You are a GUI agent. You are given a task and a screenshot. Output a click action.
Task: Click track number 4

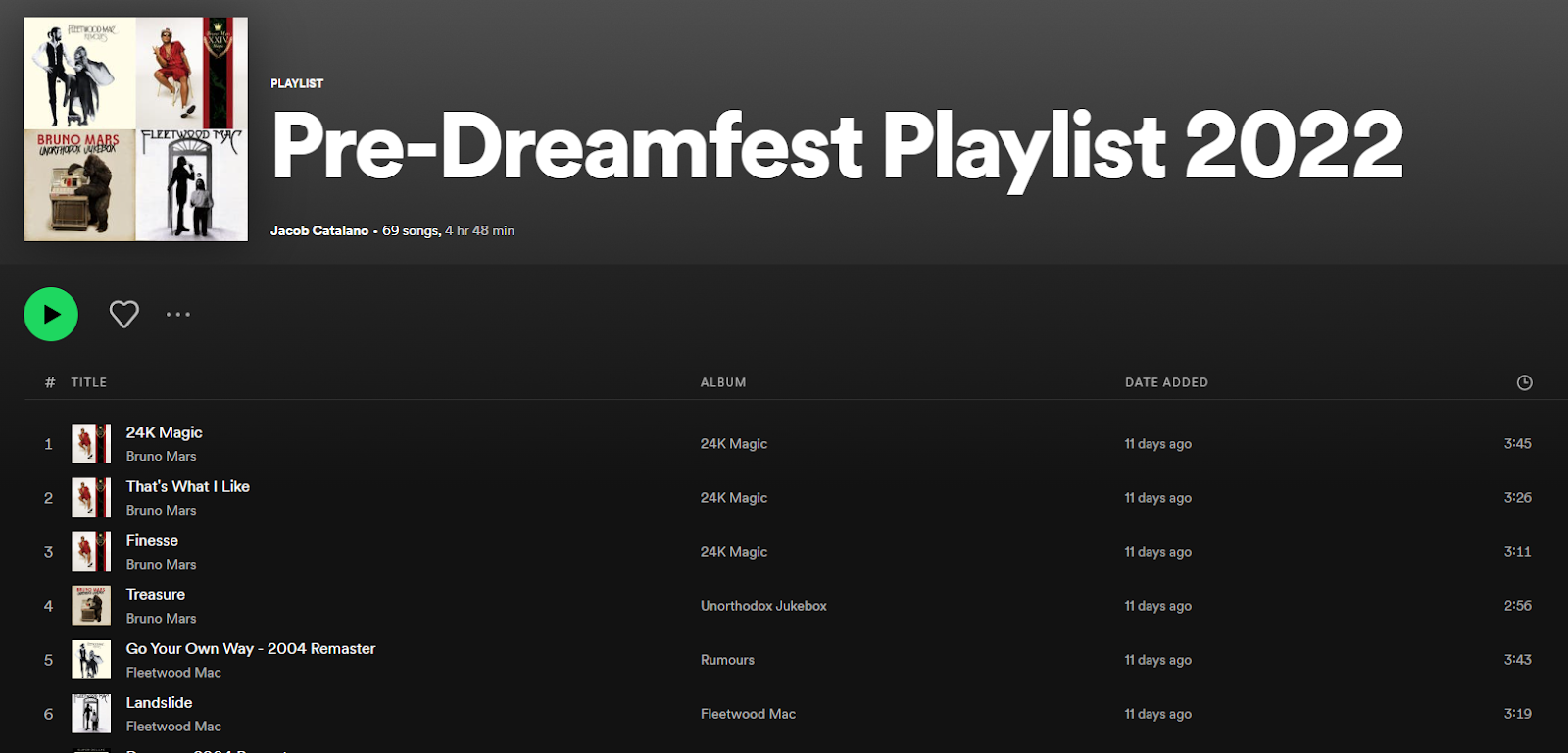(48, 606)
